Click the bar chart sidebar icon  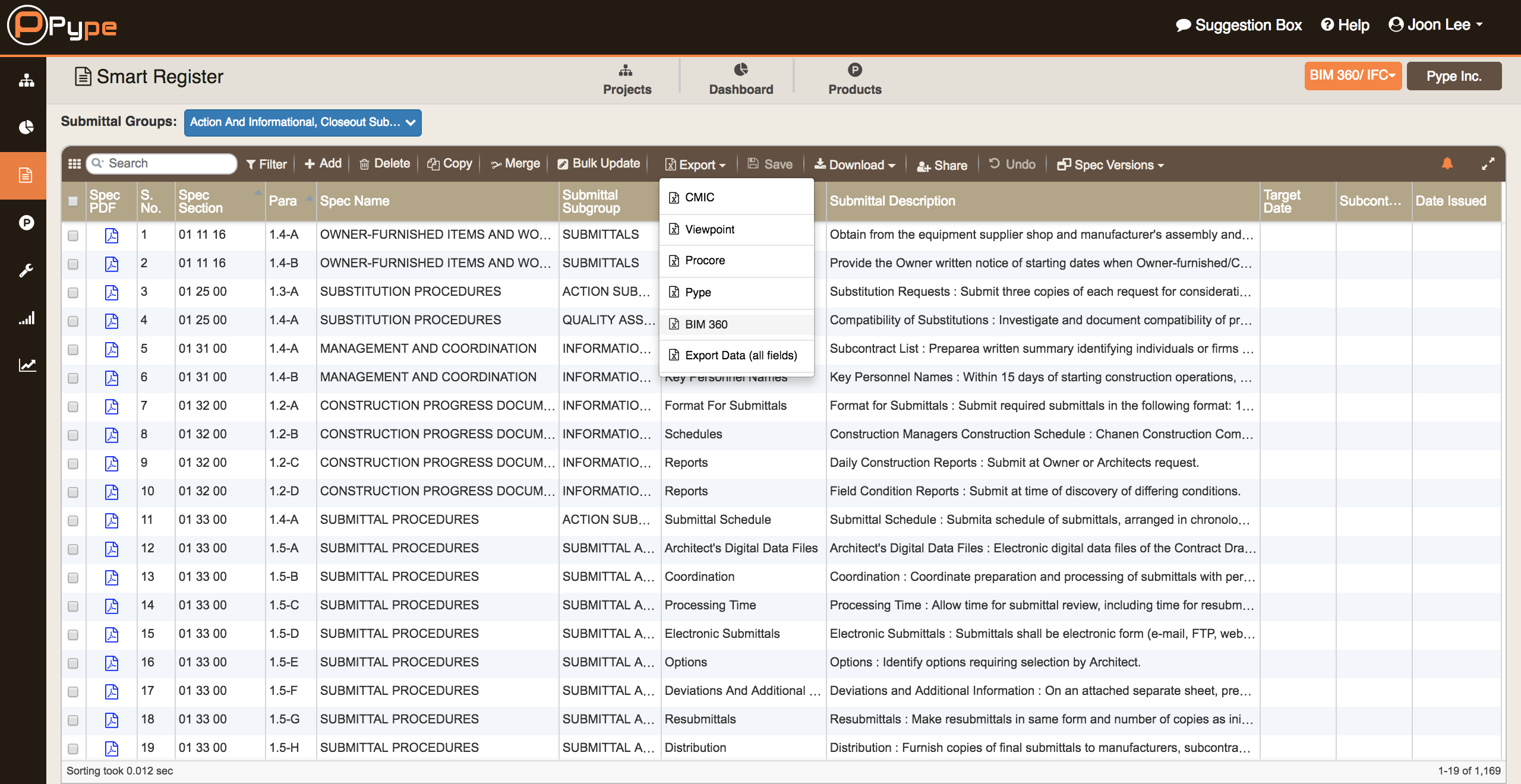26,318
